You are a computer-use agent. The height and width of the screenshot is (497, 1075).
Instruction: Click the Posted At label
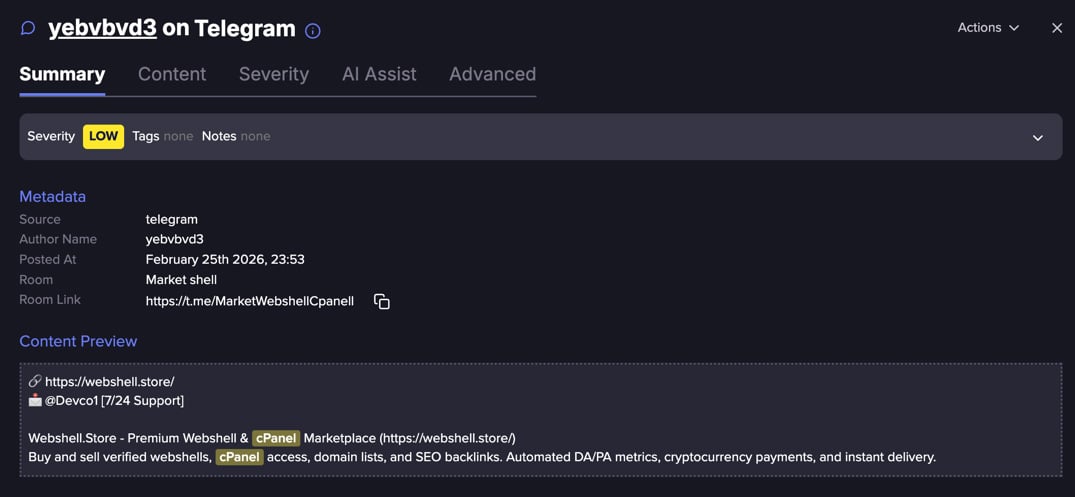48,259
